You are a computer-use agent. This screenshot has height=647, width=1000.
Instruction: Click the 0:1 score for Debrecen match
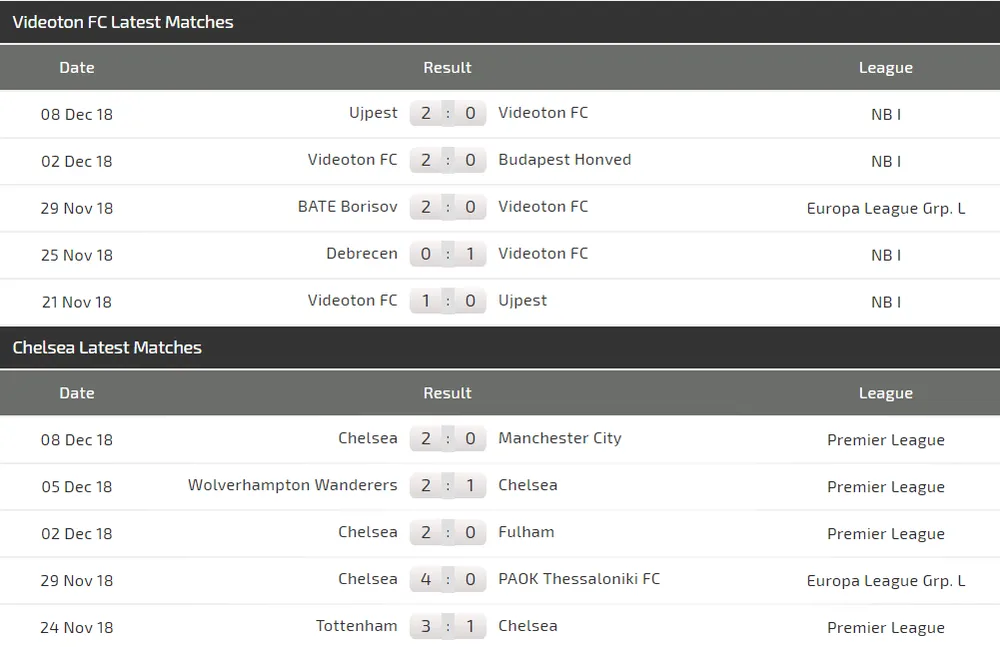pyautogui.click(x=447, y=255)
